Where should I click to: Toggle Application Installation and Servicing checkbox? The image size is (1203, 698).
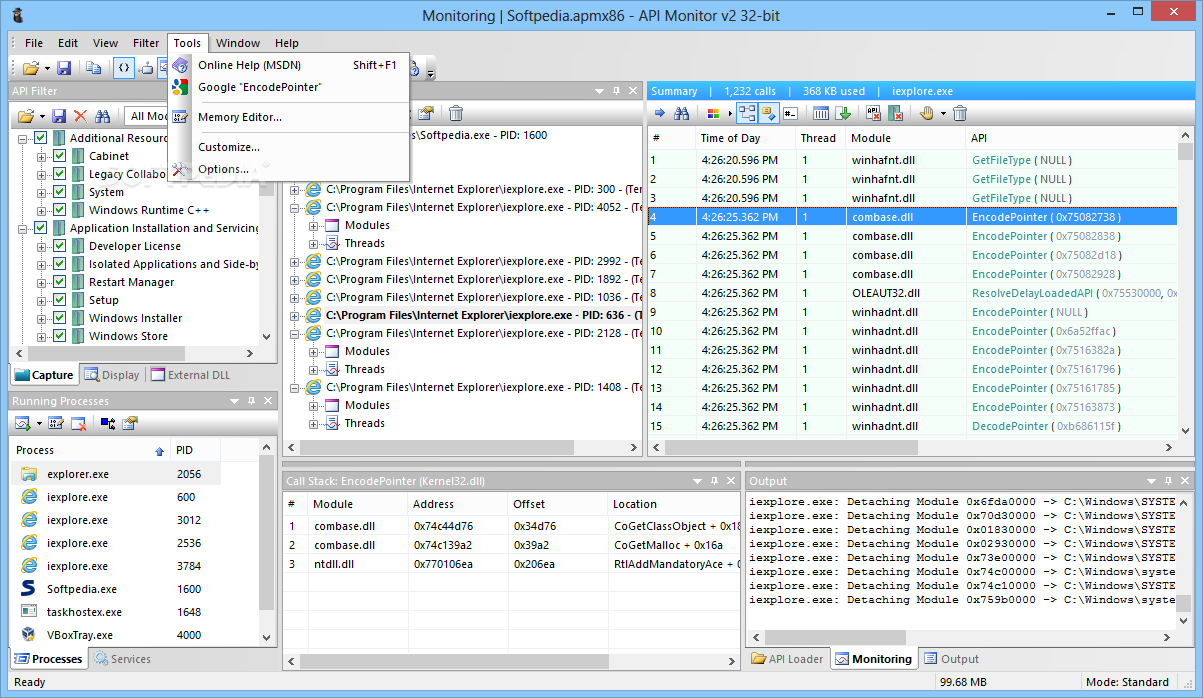40,228
